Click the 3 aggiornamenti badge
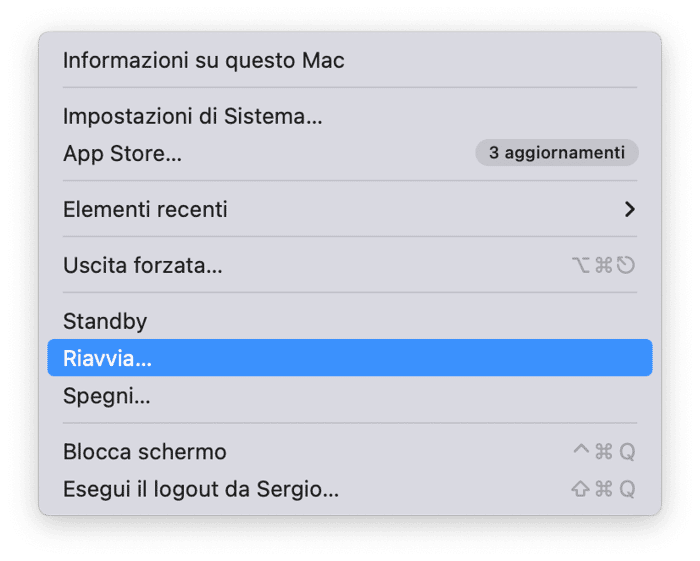 [557, 153]
